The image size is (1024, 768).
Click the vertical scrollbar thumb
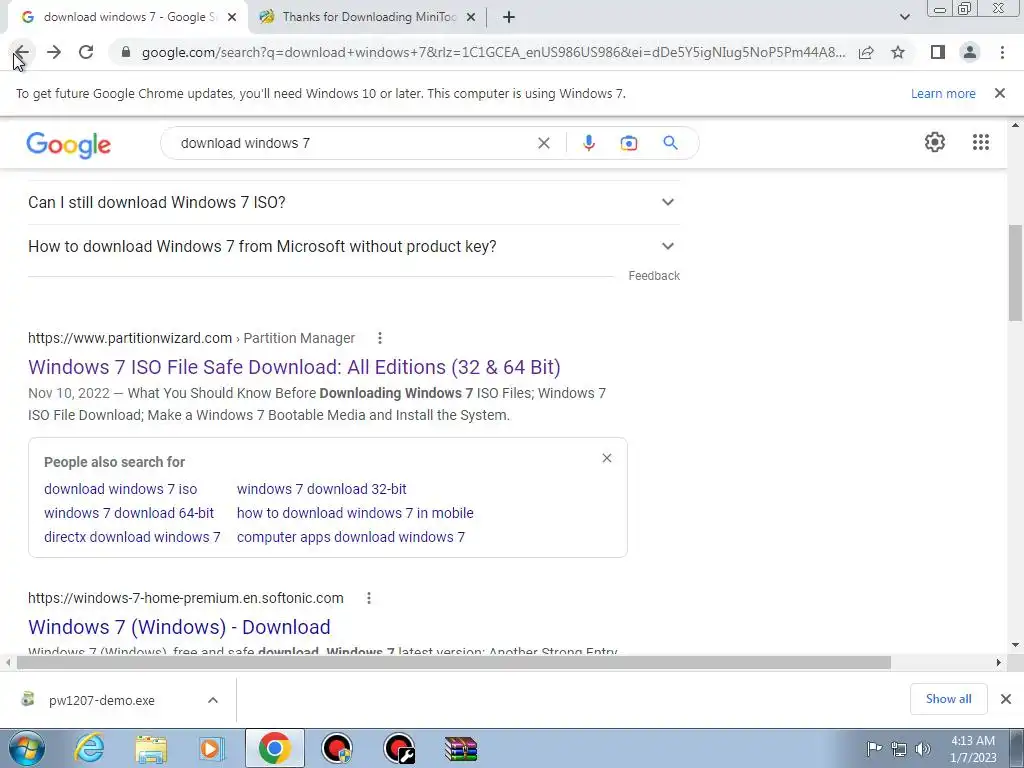coord(1015,272)
